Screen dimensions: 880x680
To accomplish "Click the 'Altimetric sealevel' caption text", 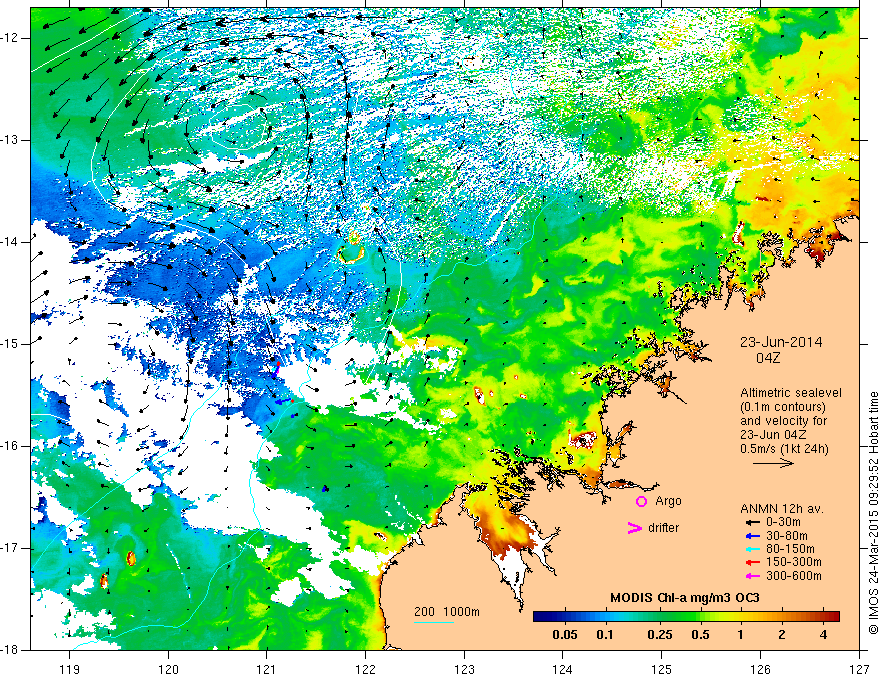I will click(x=791, y=393).
